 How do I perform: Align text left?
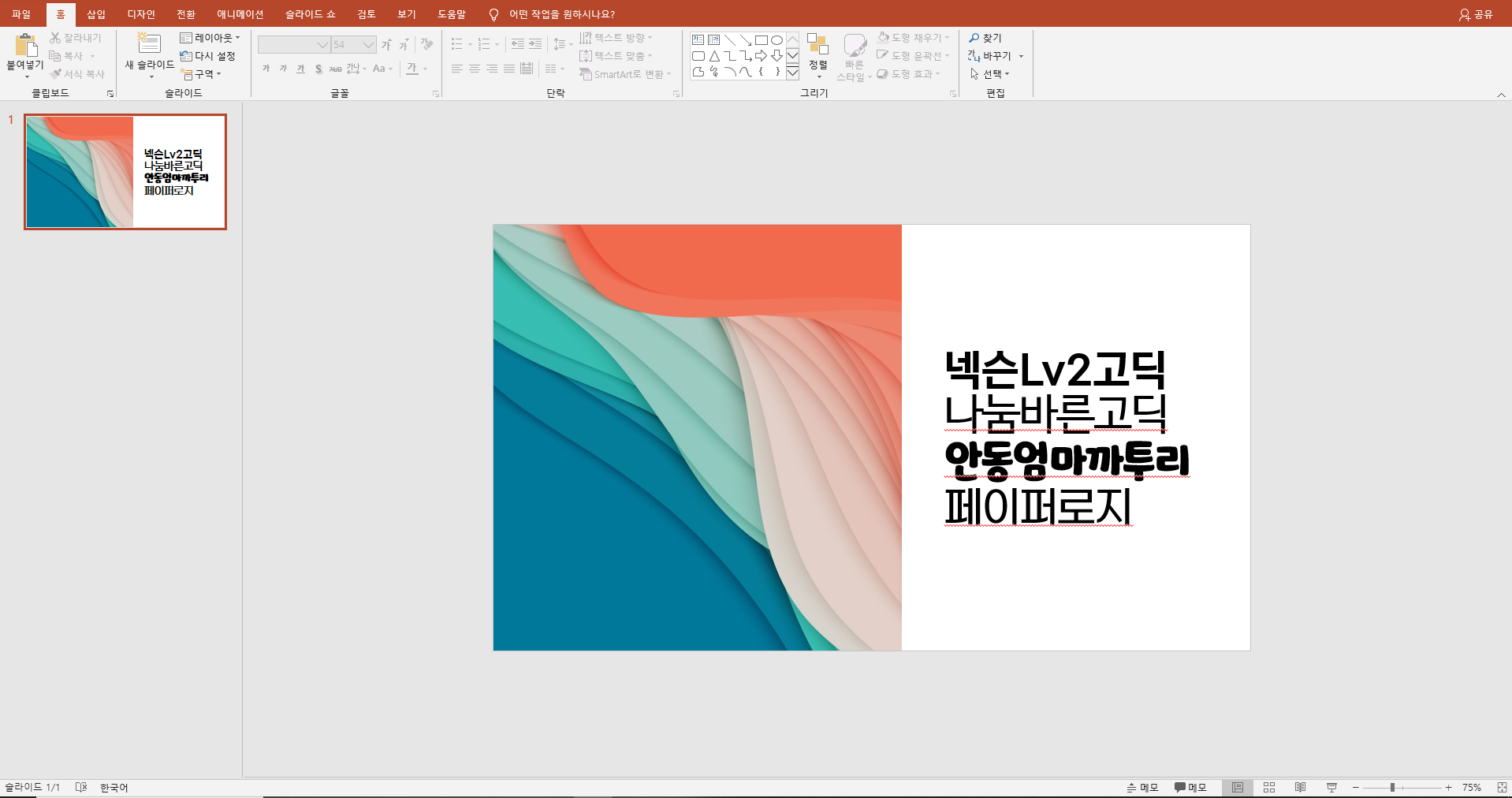(457, 69)
